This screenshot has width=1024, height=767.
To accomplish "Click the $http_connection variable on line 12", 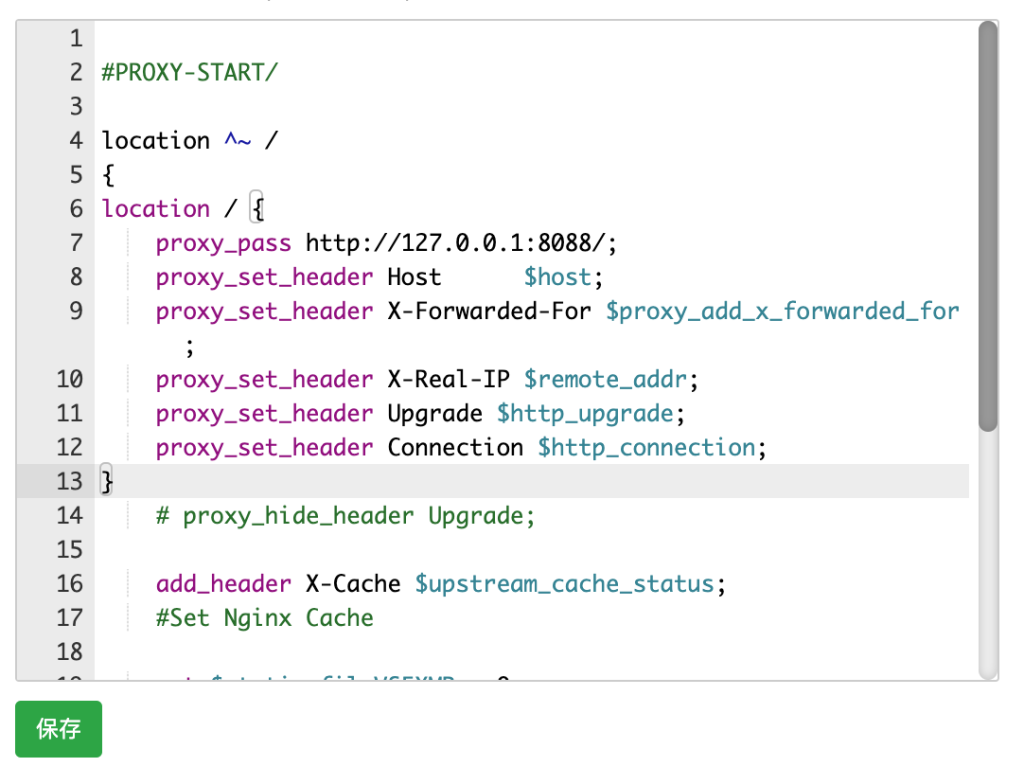I will [x=646, y=448].
